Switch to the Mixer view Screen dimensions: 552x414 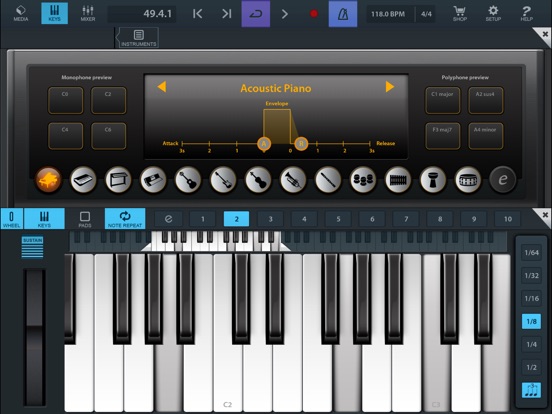click(x=88, y=13)
